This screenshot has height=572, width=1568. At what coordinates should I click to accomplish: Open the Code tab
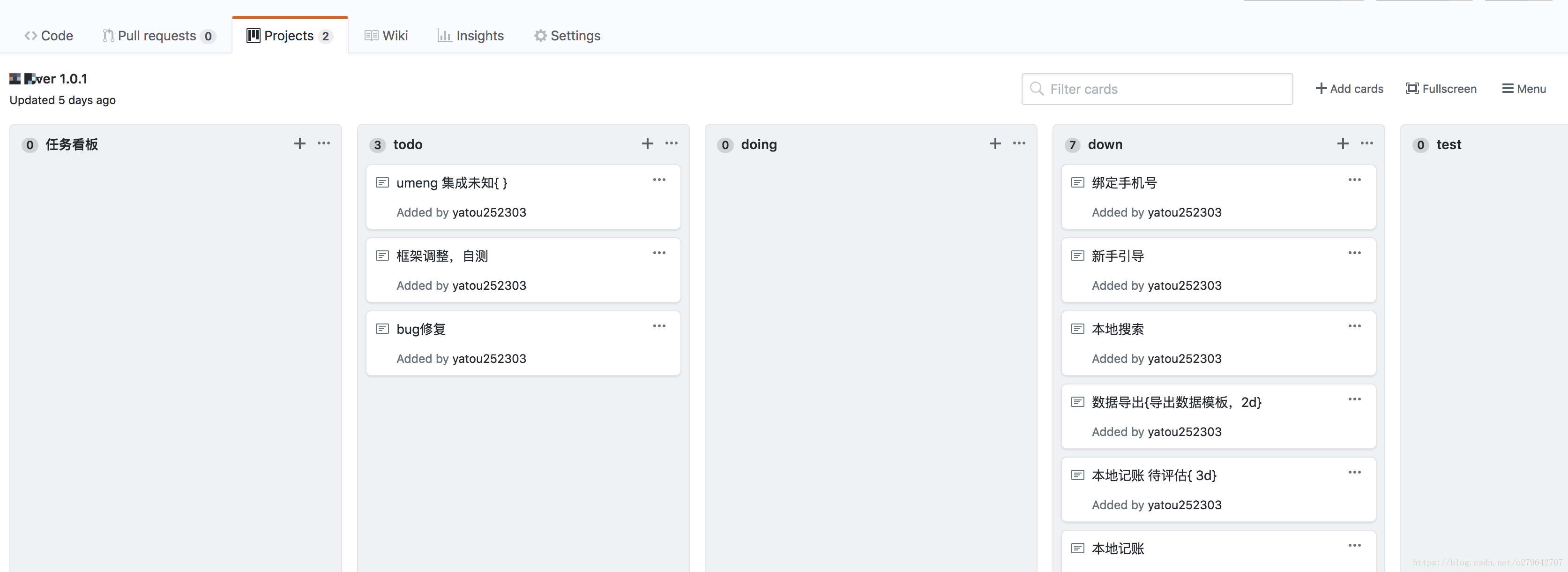pos(49,36)
